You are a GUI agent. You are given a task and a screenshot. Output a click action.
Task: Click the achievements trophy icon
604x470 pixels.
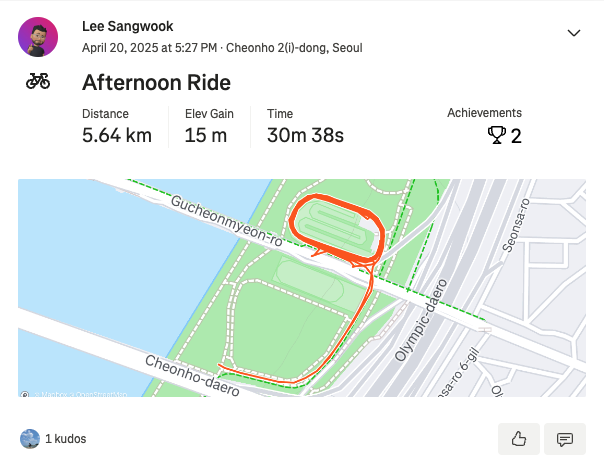coord(497,135)
